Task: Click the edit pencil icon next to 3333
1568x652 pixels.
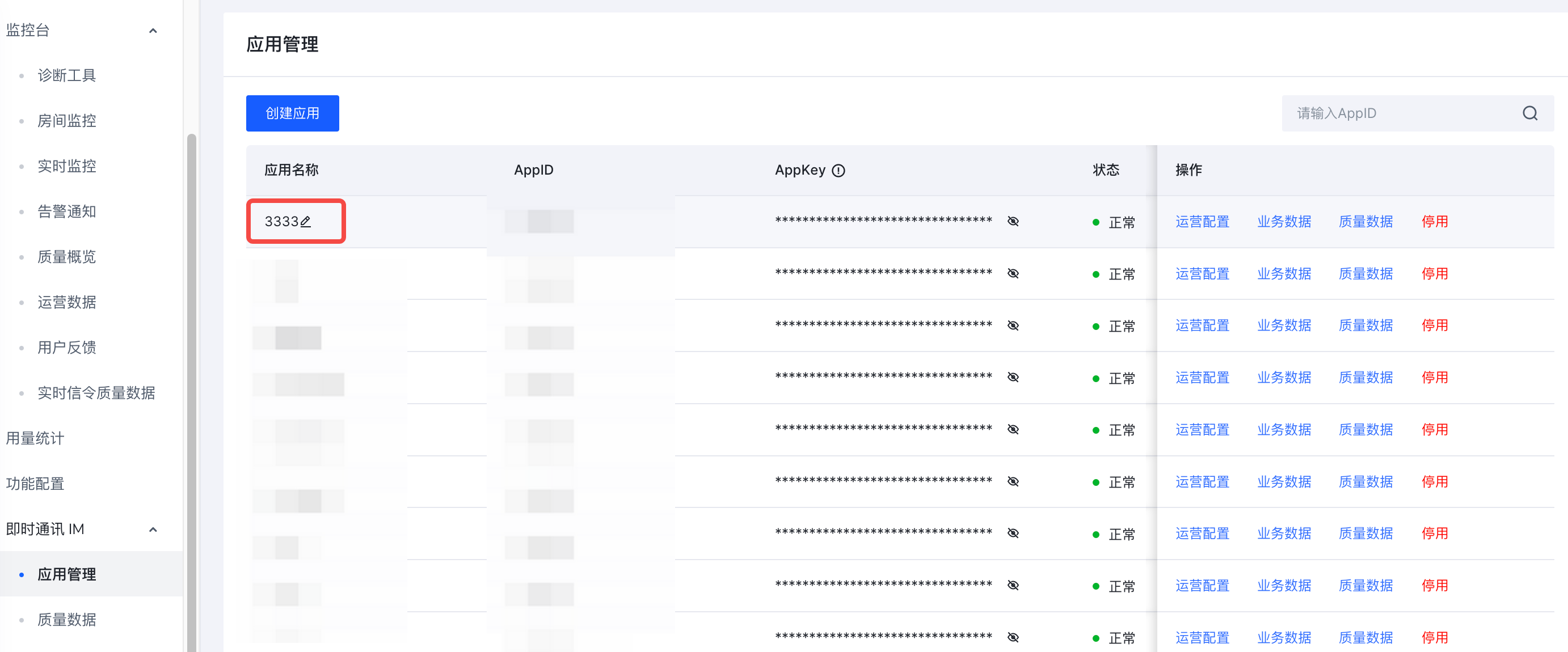Action: 306,221
